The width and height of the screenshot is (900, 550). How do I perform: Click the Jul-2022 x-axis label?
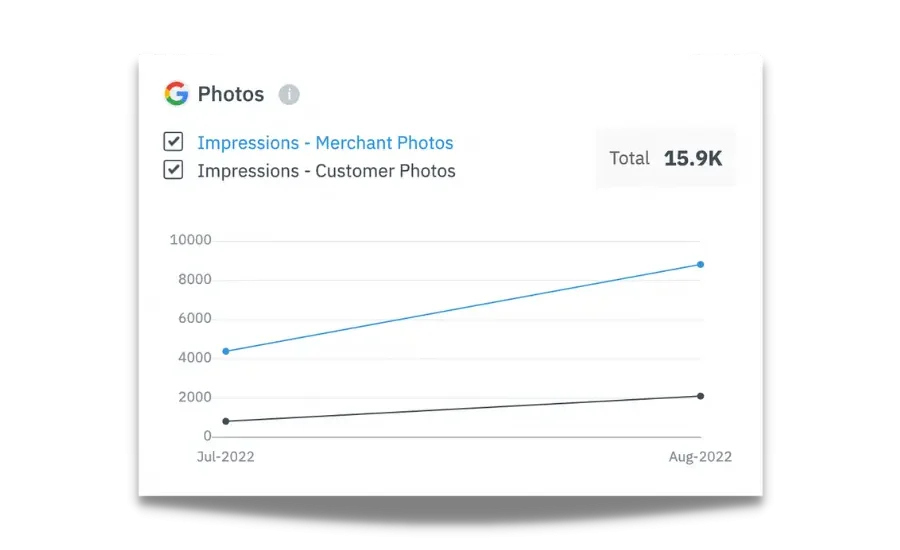point(225,457)
